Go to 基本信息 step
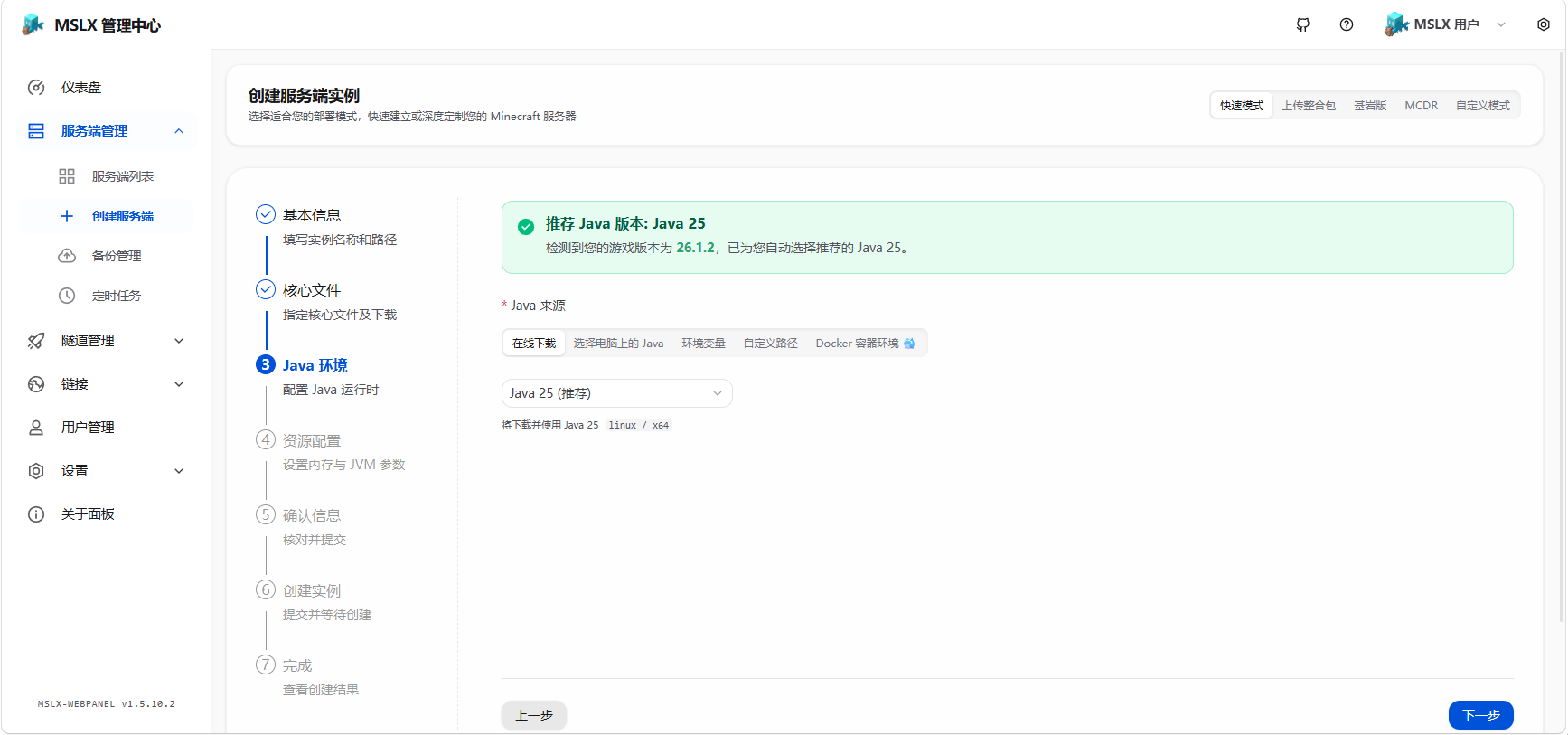This screenshot has height=735, width=1568. click(312, 215)
